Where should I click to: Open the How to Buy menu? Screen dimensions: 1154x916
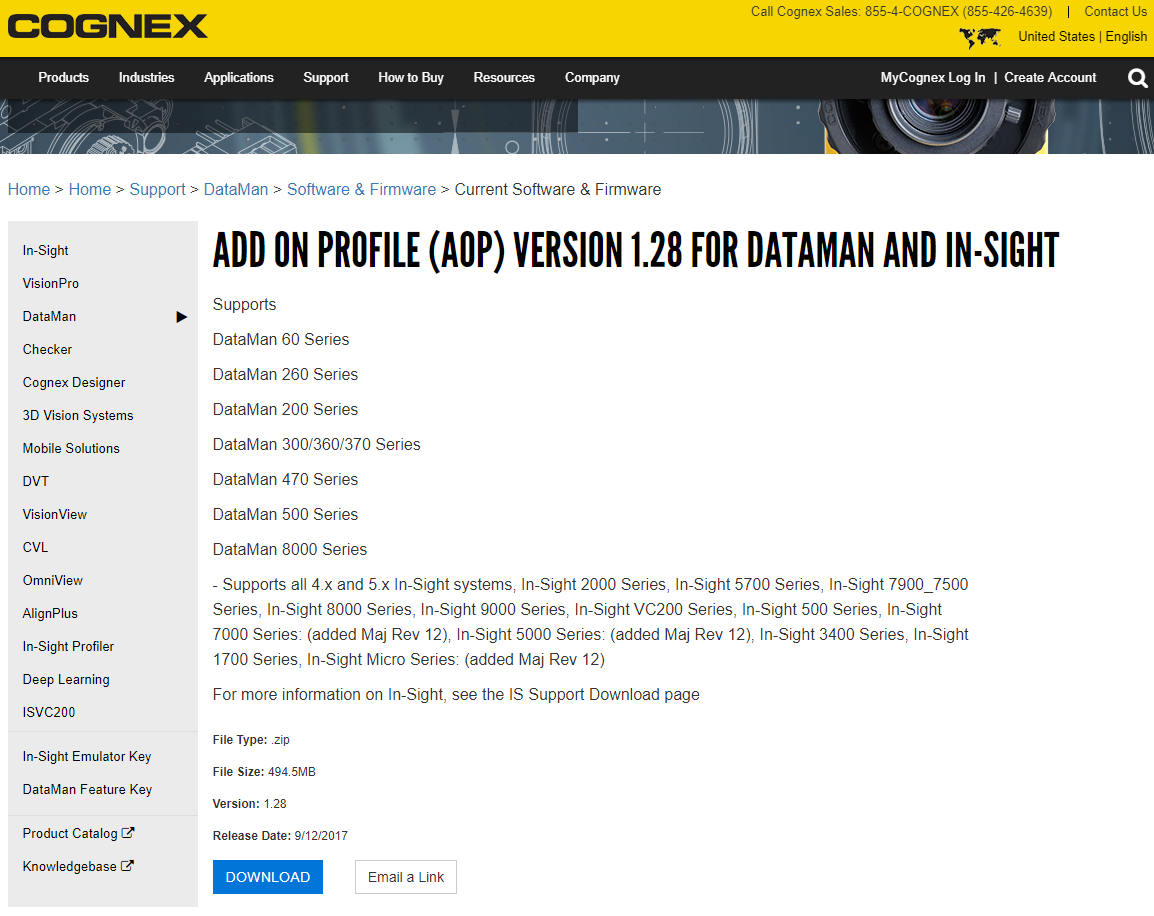(x=410, y=77)
